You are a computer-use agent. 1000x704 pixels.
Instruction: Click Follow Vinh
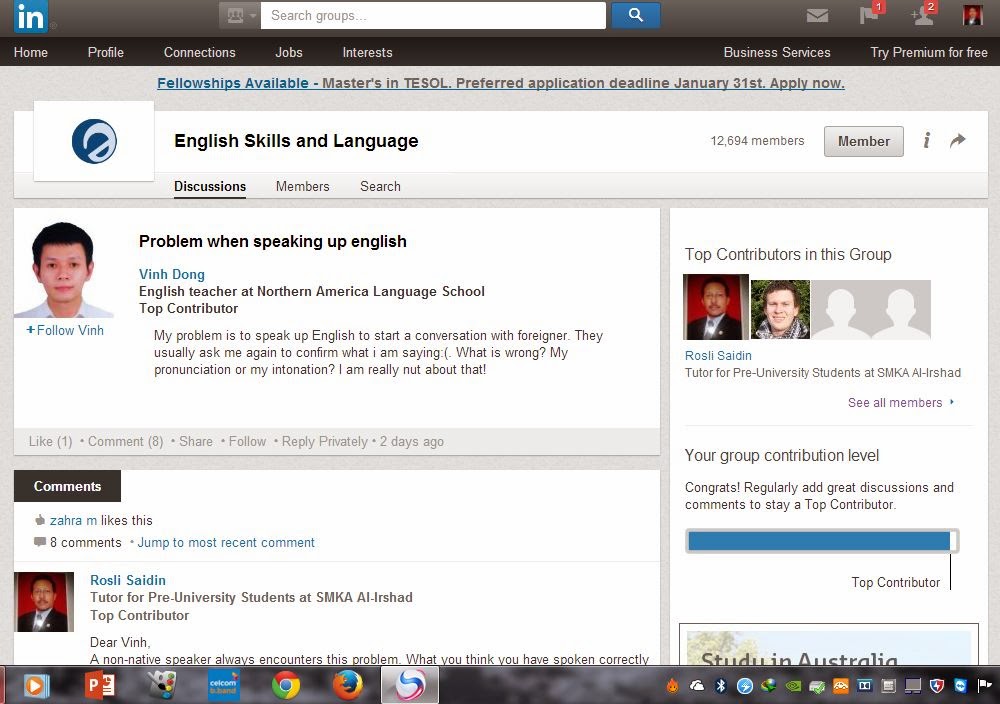coord(64,330)
